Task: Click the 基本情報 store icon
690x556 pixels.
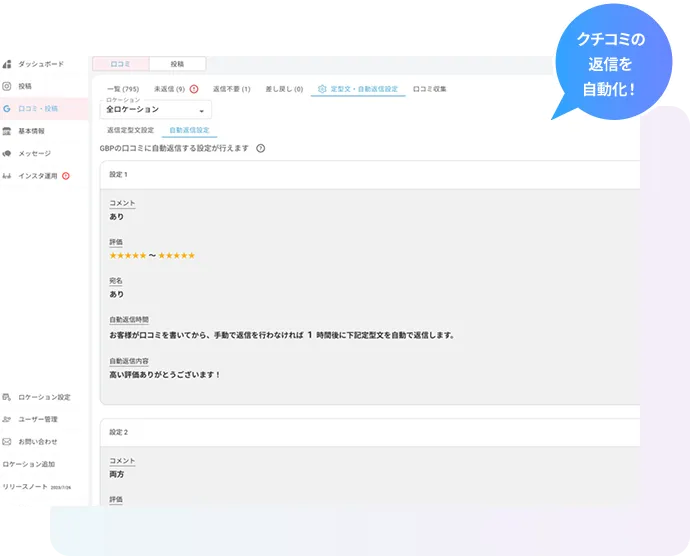Action: click(7, 131)
